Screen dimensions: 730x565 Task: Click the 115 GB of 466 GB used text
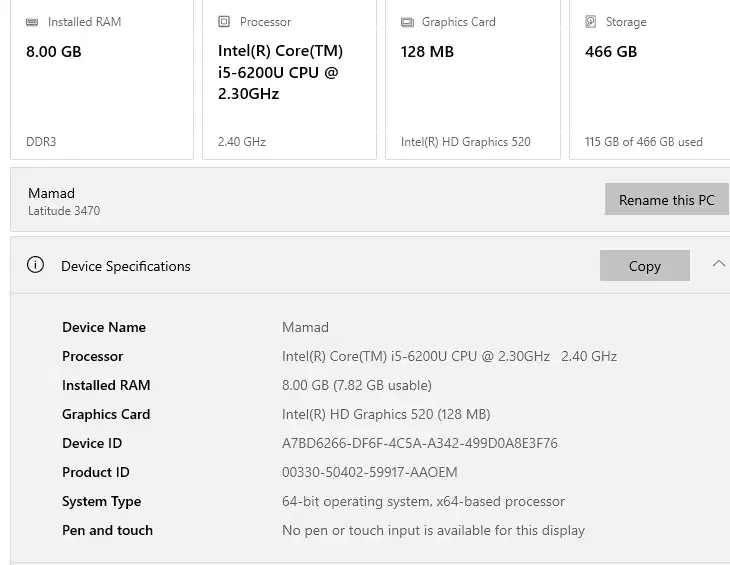643,142
